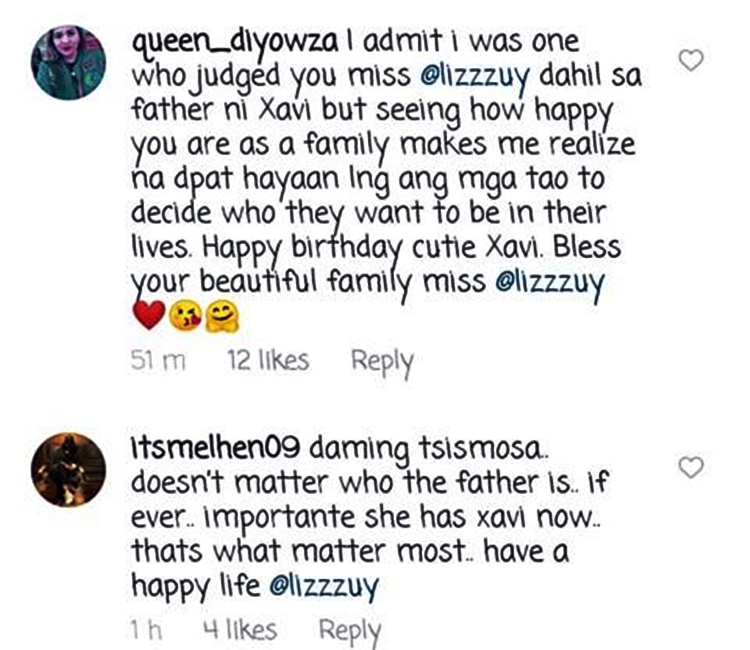The height and width of the screenshot is (650, 750).
Task: Click the 1 h timestamp
Action: click(146, 630)
